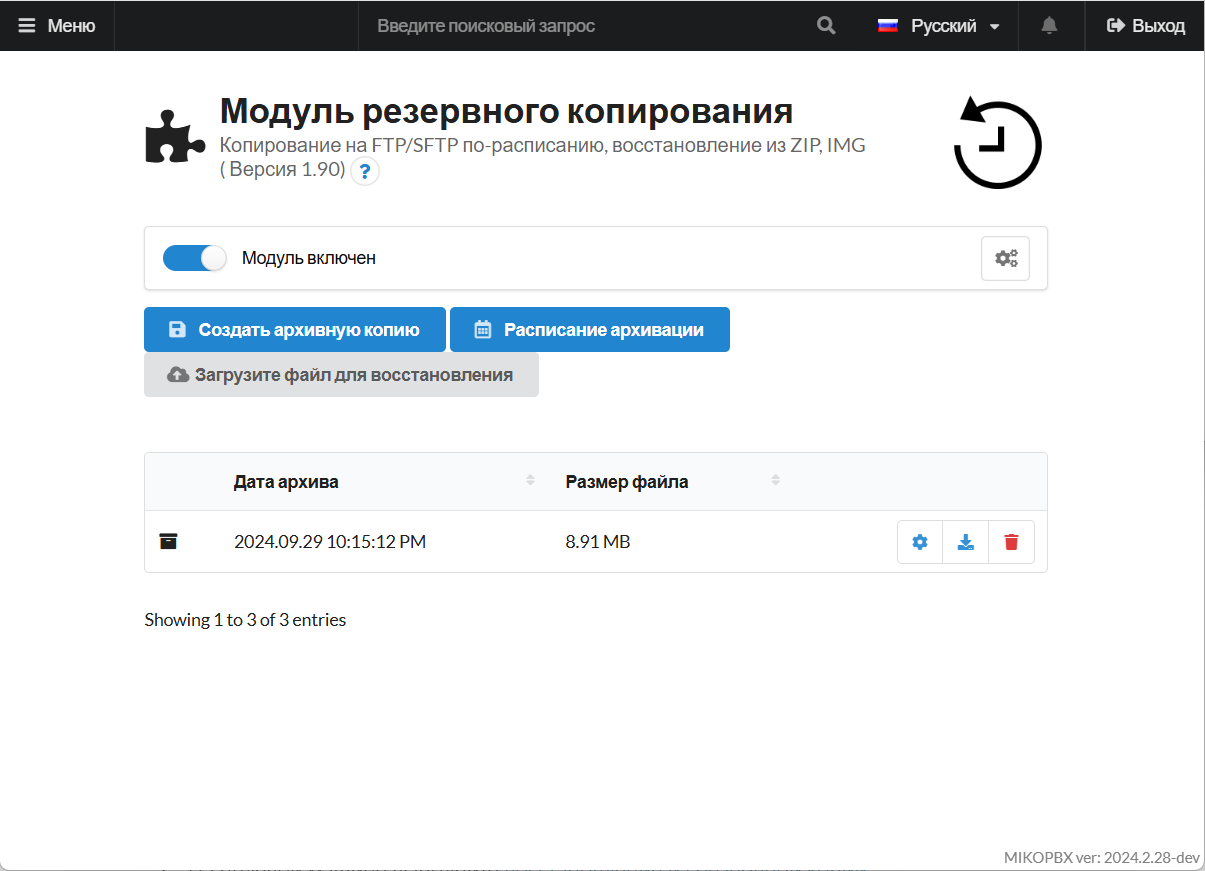
Task: Click the notification bell icon
Action: (1049, 26)
